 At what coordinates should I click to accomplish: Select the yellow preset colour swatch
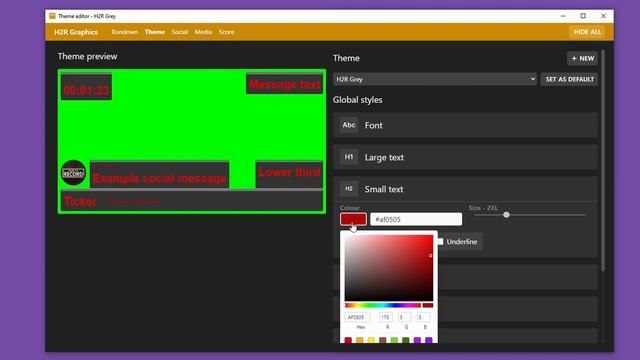pyautogui.click(x=371, y=340)
